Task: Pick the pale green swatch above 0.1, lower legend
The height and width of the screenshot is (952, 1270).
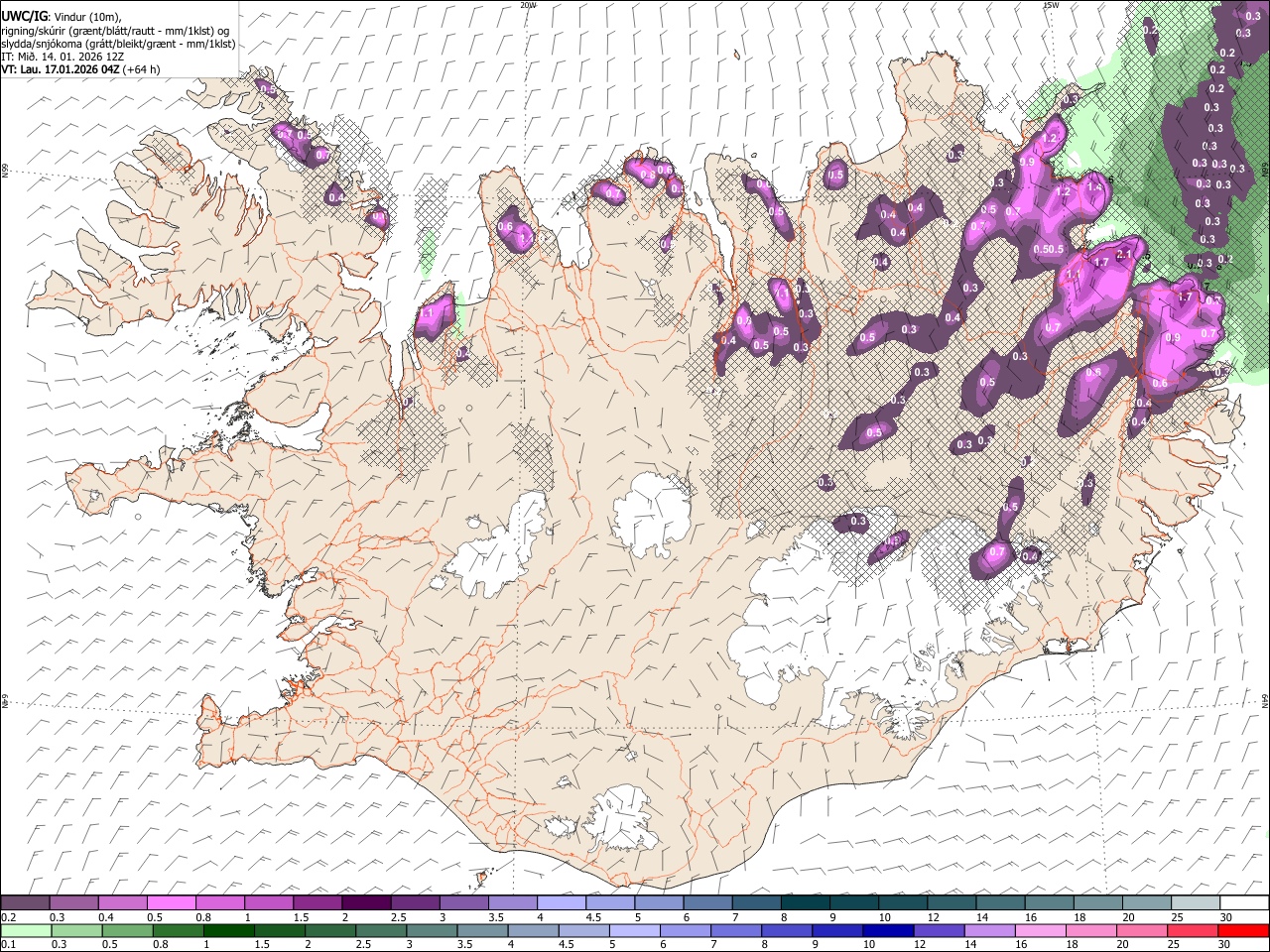Action: (x=25, y=930)
